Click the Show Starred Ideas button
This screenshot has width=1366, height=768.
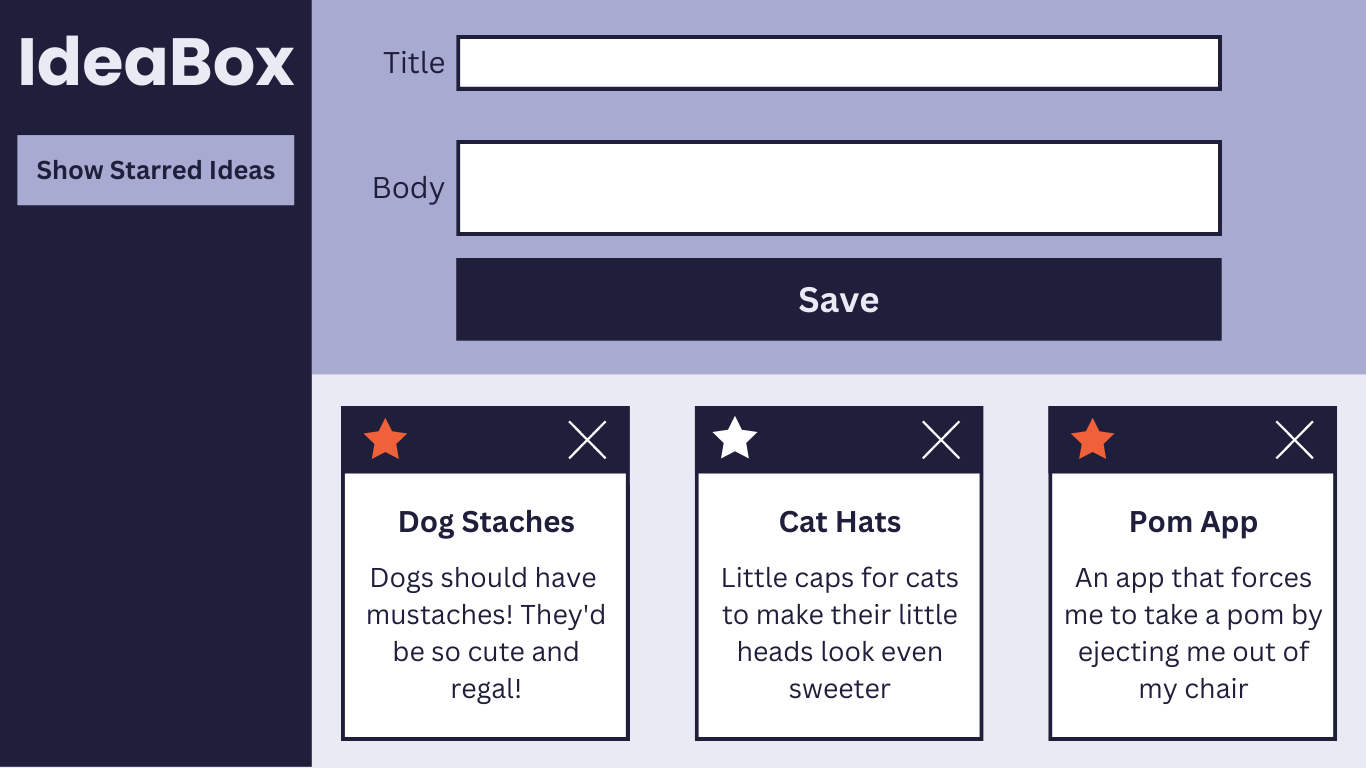pyautogui.click(x=155, y=170)
